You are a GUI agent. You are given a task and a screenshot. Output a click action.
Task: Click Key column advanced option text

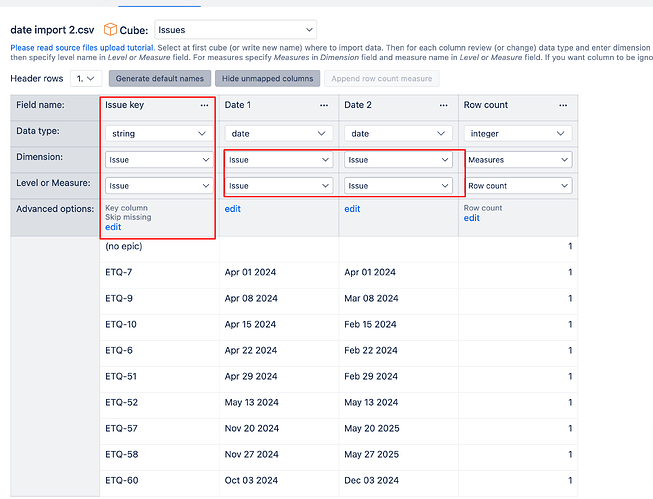(127, 208)
